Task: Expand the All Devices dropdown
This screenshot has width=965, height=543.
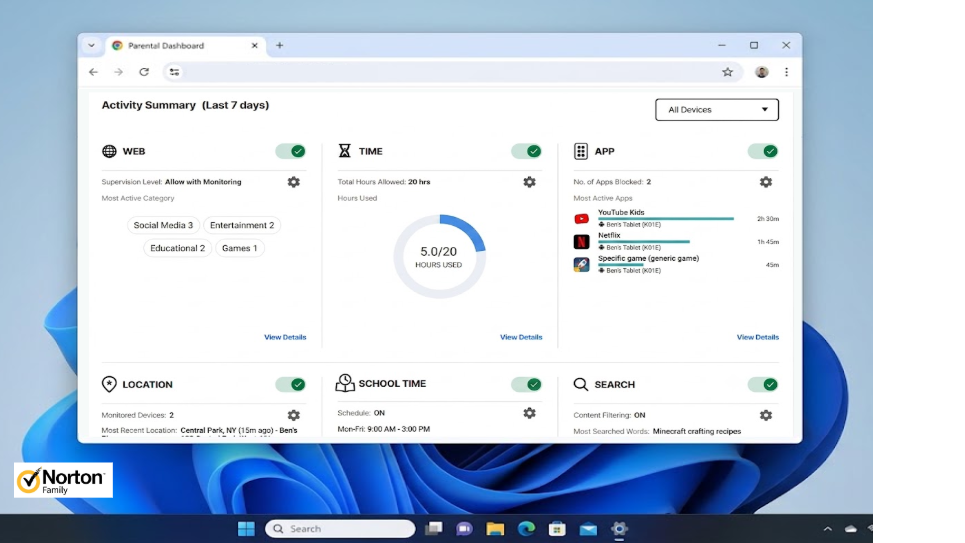Action: [717, 110]
